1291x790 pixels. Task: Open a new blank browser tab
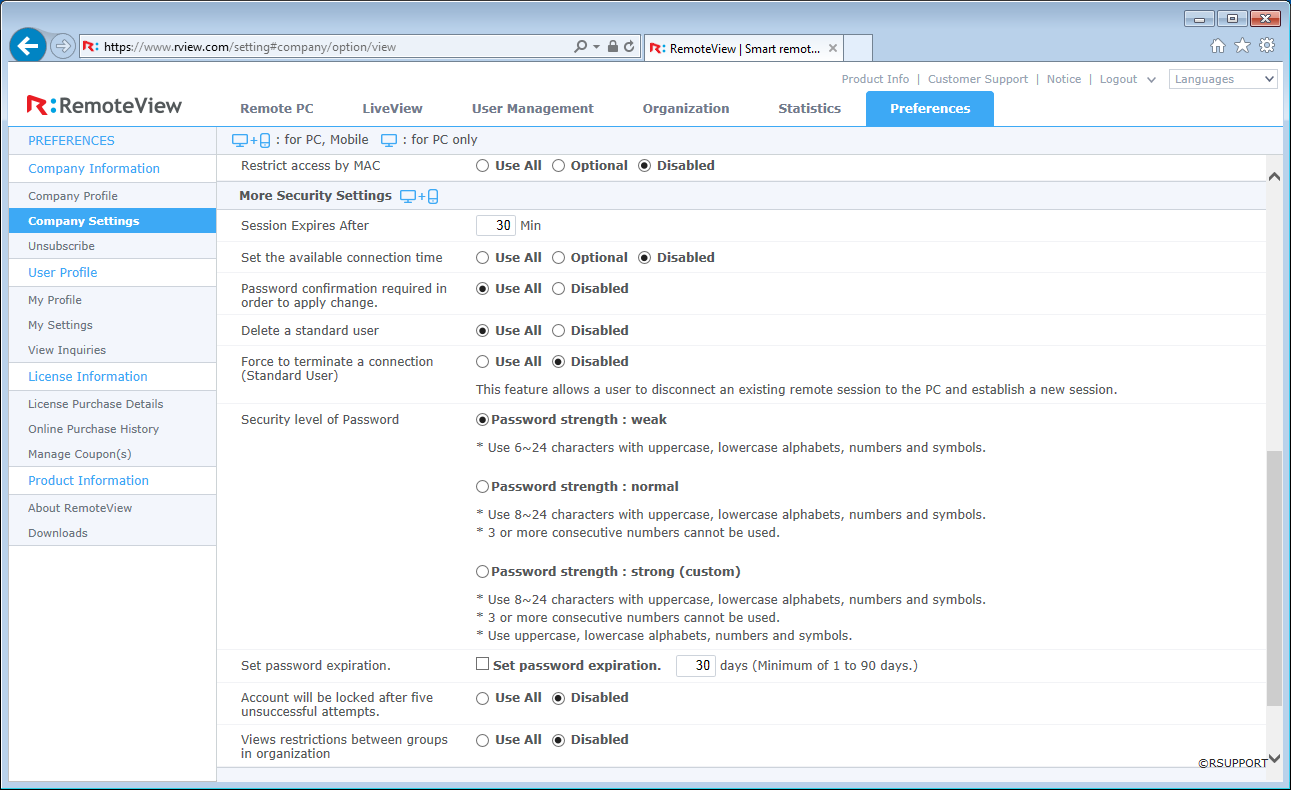[x=858, y=48]
